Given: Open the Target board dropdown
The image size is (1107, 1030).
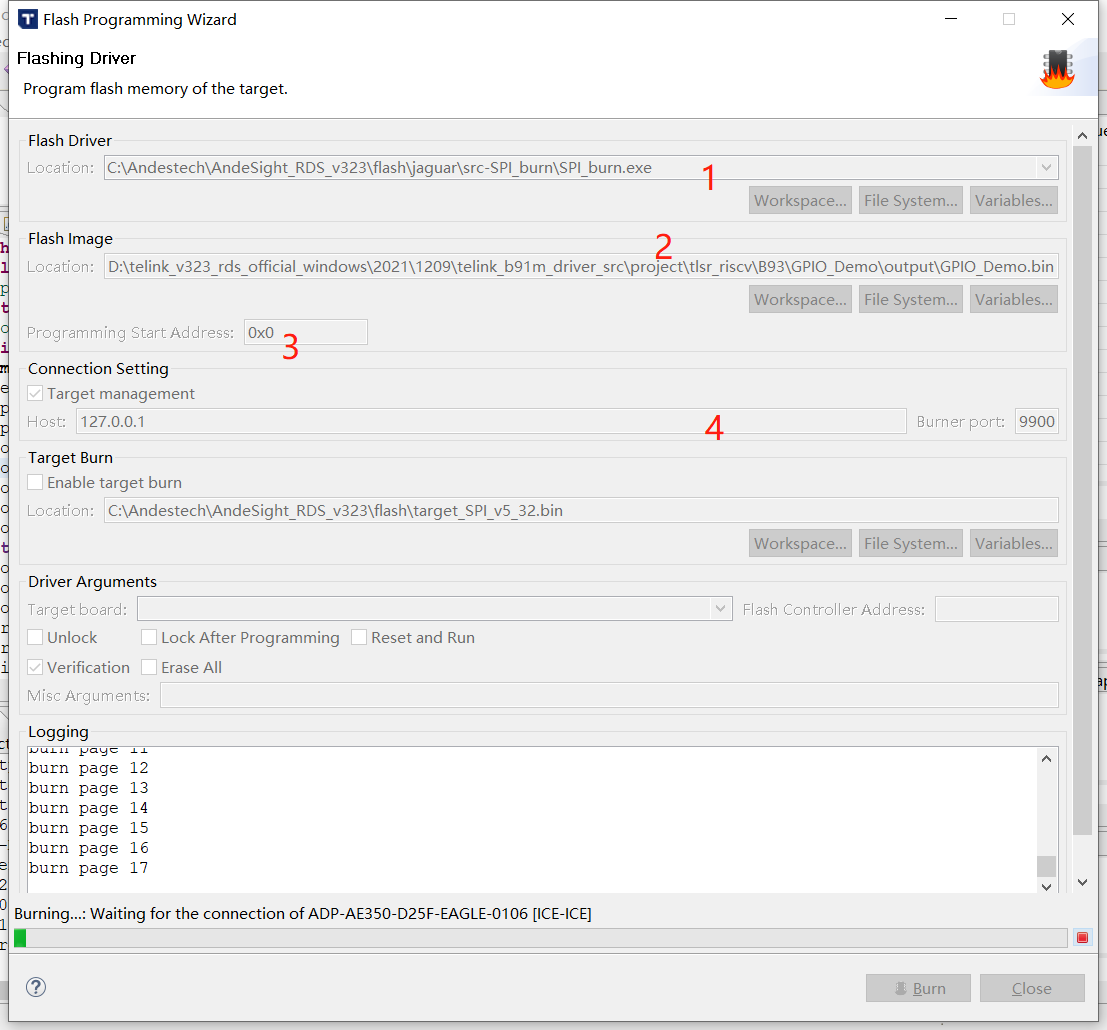Looking at the screenshot, I should tap(720, 609).
